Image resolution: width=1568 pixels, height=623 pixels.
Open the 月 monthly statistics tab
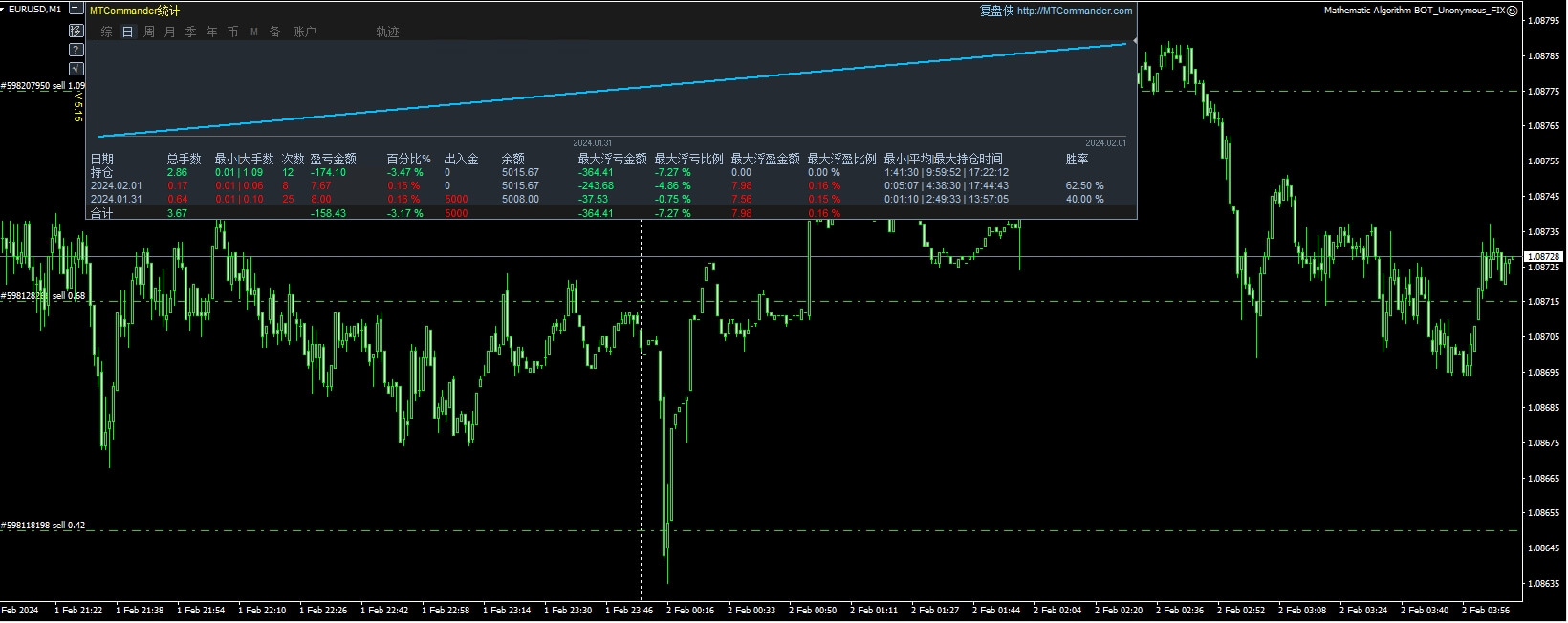170,32
